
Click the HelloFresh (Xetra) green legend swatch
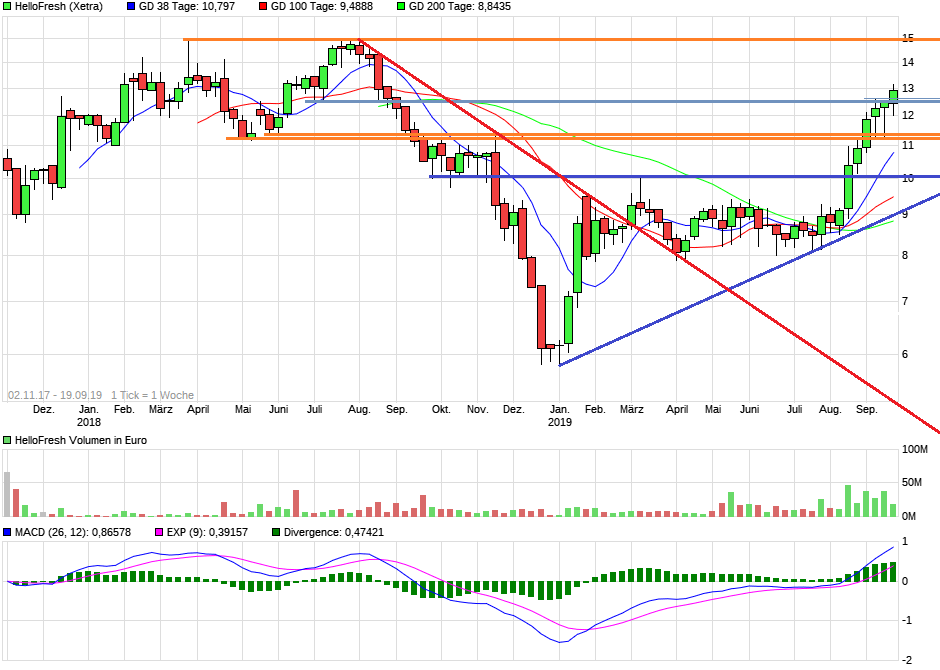pyautogui.click(x=7, y=7)
